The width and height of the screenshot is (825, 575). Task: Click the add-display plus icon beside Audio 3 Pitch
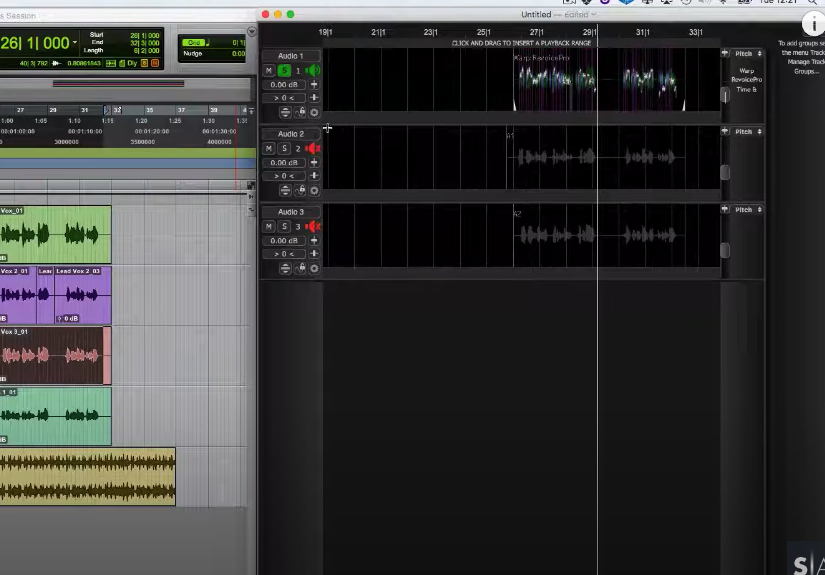tap(725, 209)
